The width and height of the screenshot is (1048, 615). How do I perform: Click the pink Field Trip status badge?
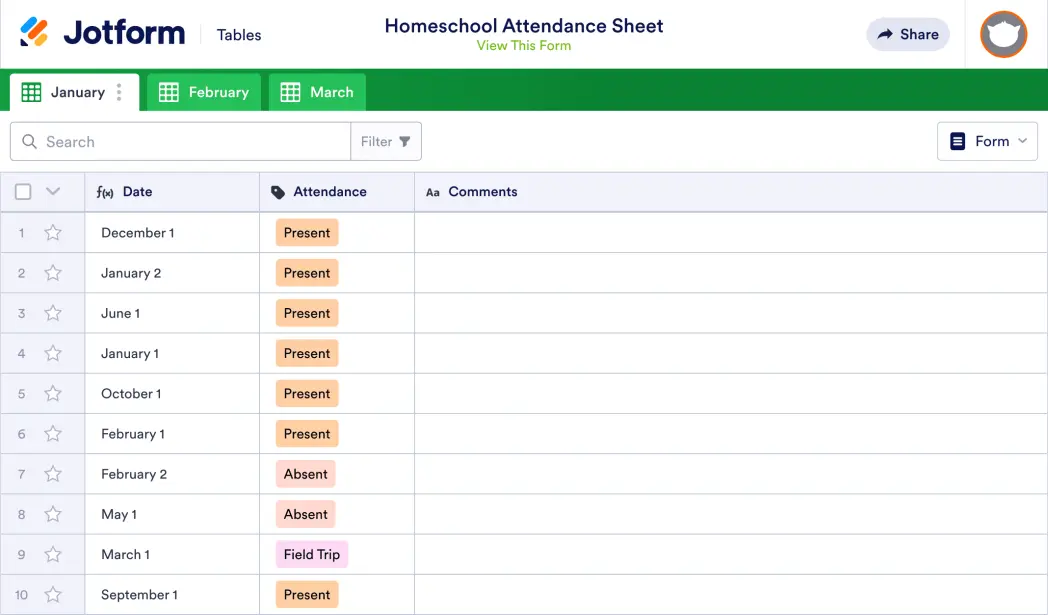311,553
